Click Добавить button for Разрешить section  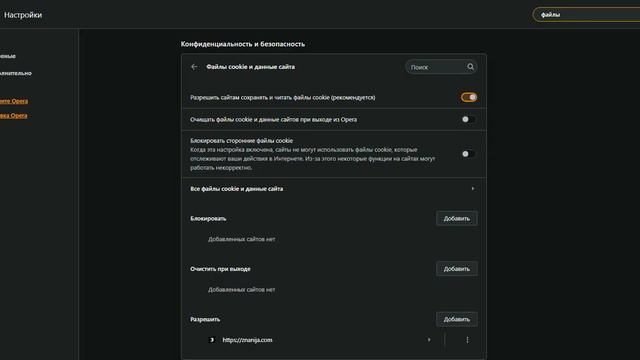[x=456, y=319]
